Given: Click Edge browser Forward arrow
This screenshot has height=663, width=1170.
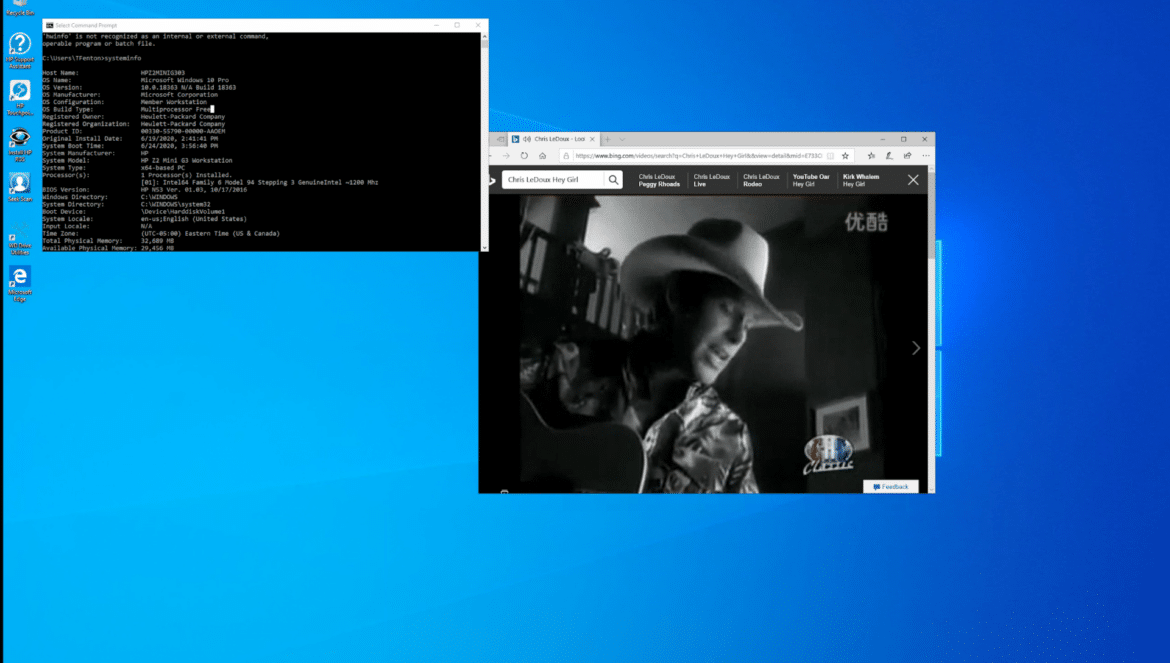Looking at the screenshot, I should pos(506,156).
